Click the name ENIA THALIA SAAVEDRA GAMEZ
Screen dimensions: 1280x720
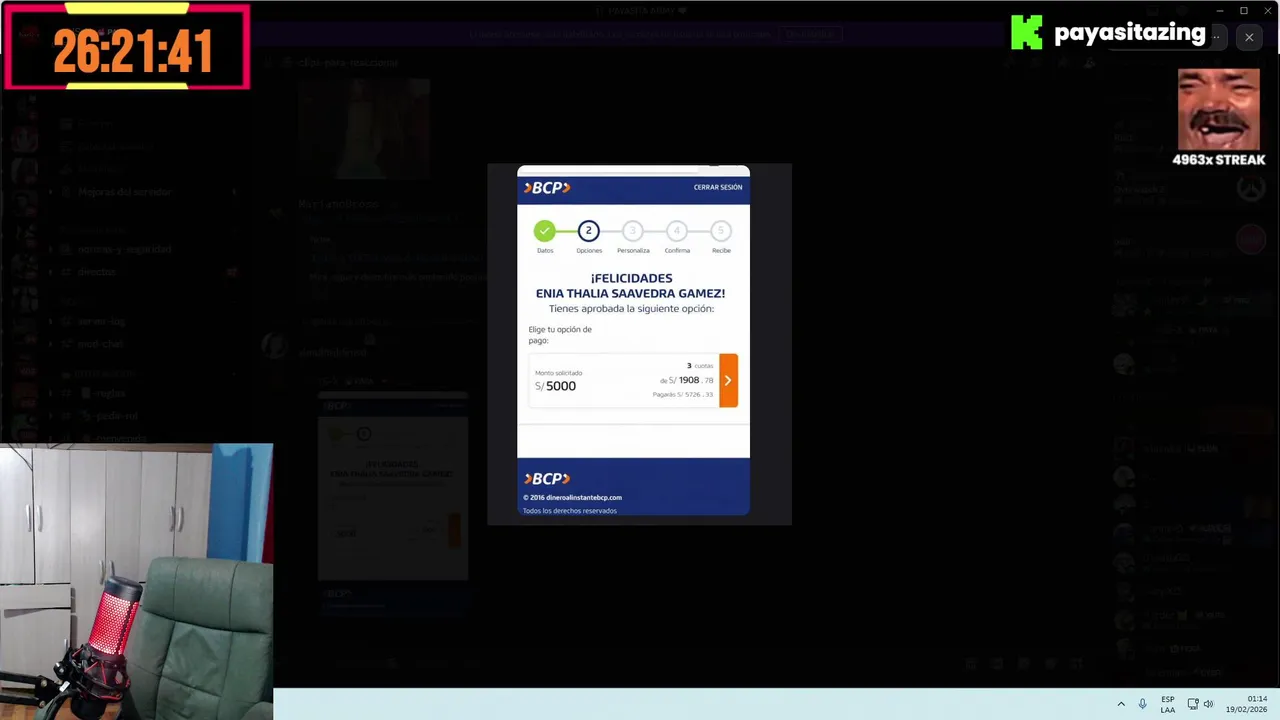(x=630, y=293)
